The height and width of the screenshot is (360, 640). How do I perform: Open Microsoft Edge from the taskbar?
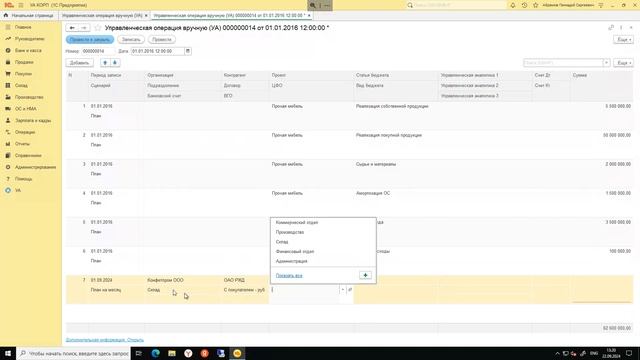(156, 353)
